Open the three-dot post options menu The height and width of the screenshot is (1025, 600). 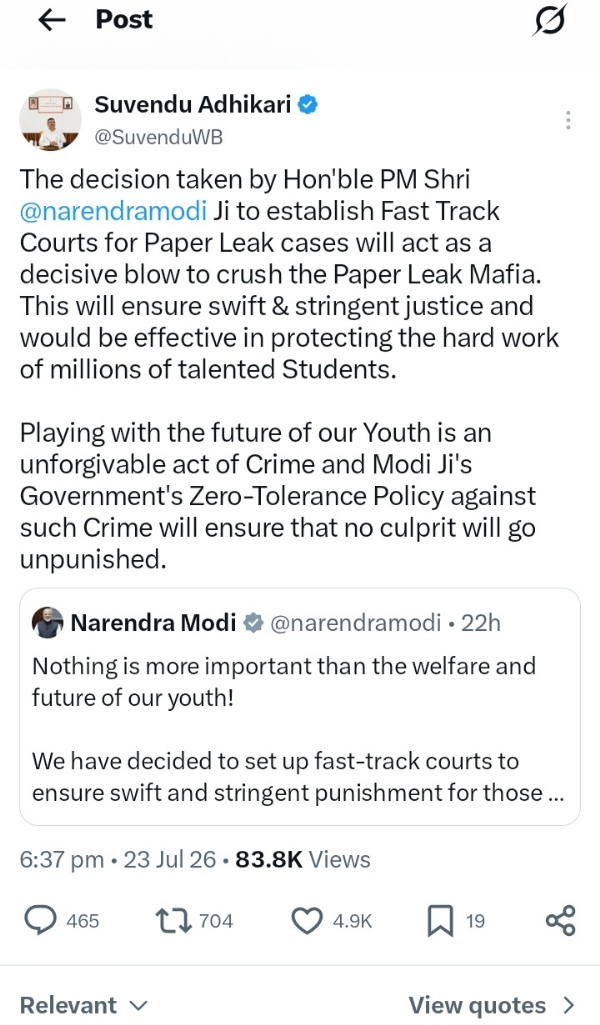tap(568, 120)
